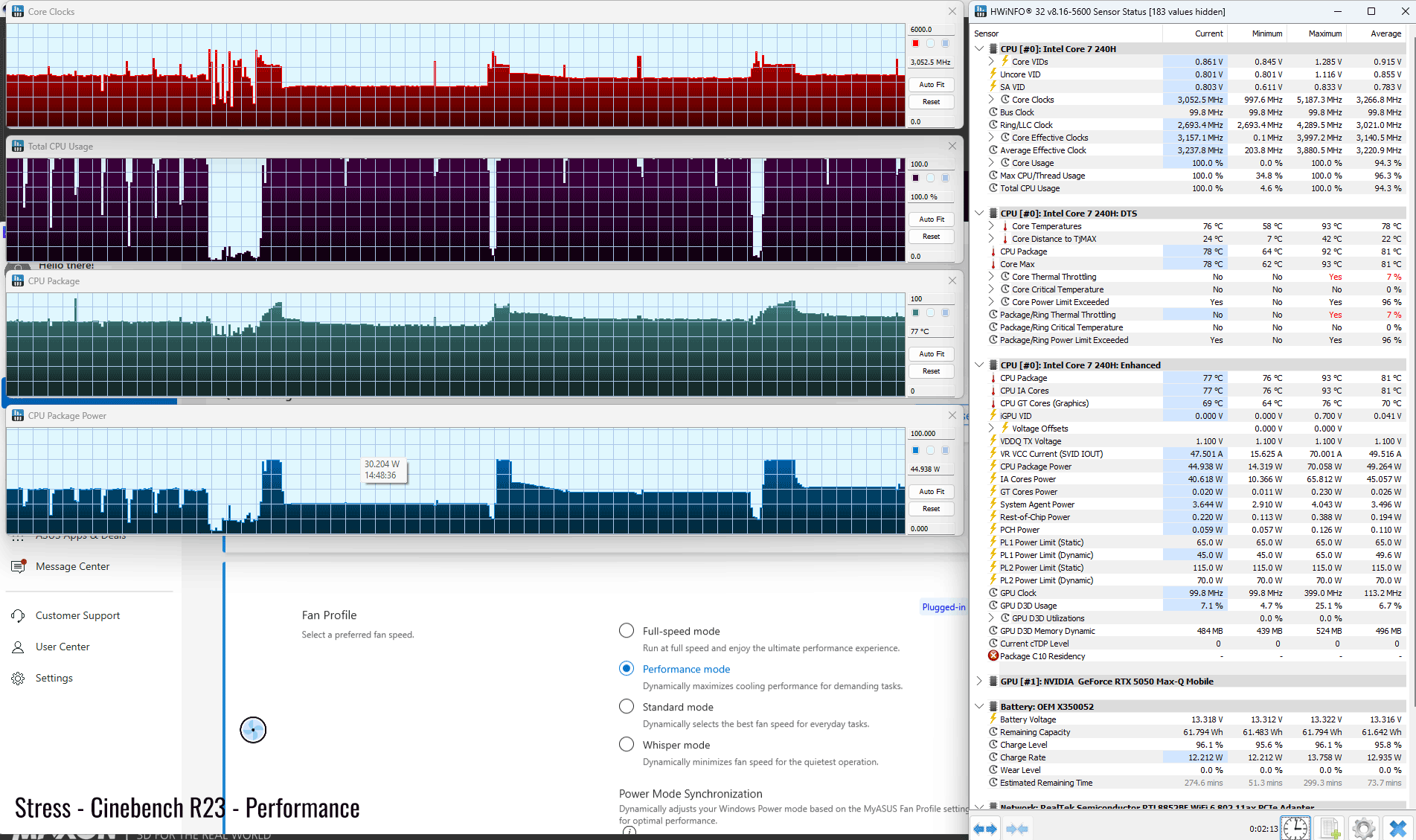Click the blue X close-sensors icon in HWiNFO toolbar
Viewport: 1416px width, 840px height.
[x=1398, y=828]
